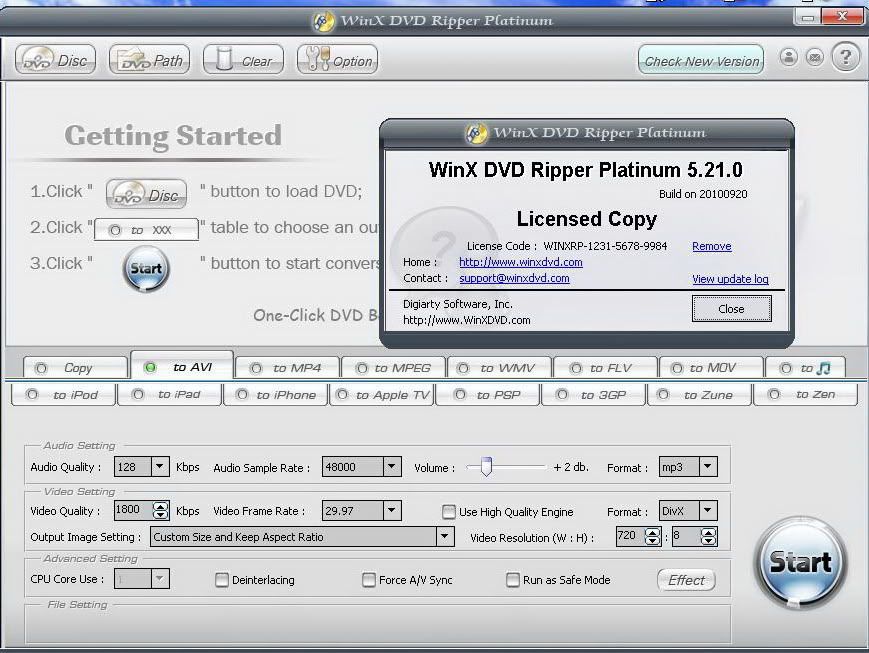The width and height of the screenshot is (869, 653).
Task: Switch to the to MPEG tab
Action: click(393, 368)
